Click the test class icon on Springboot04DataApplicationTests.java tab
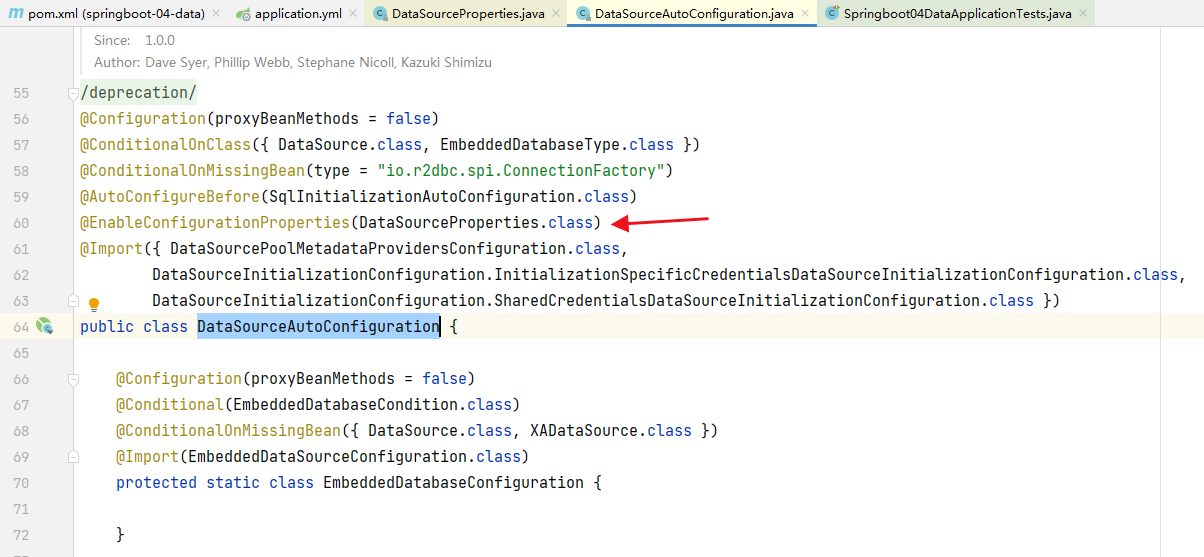This screenshot has width=1204, height=557. (832, 14)
